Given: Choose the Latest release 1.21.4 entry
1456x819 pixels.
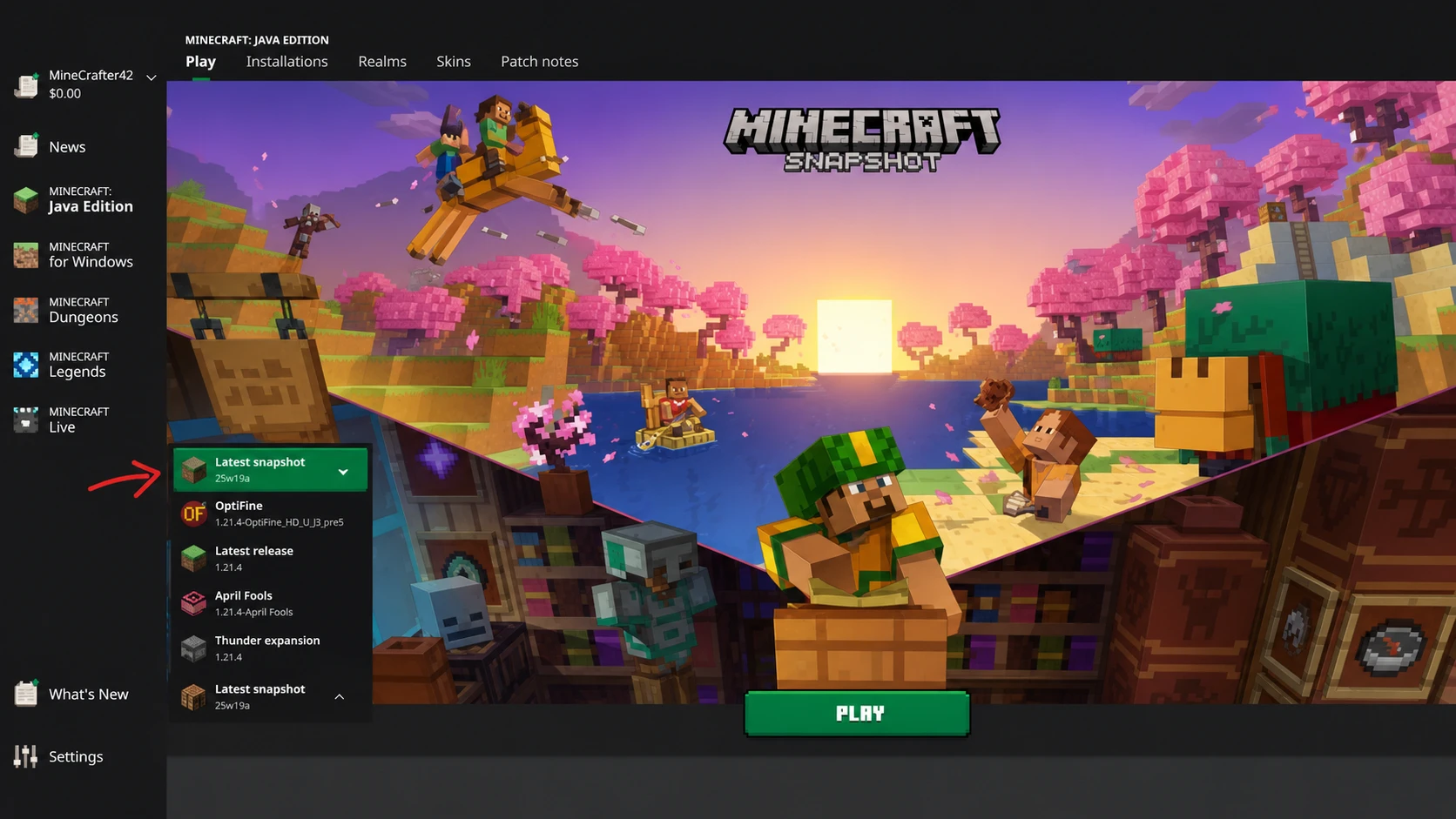Looking at the screenshot, I should click(x=271, y=558).
